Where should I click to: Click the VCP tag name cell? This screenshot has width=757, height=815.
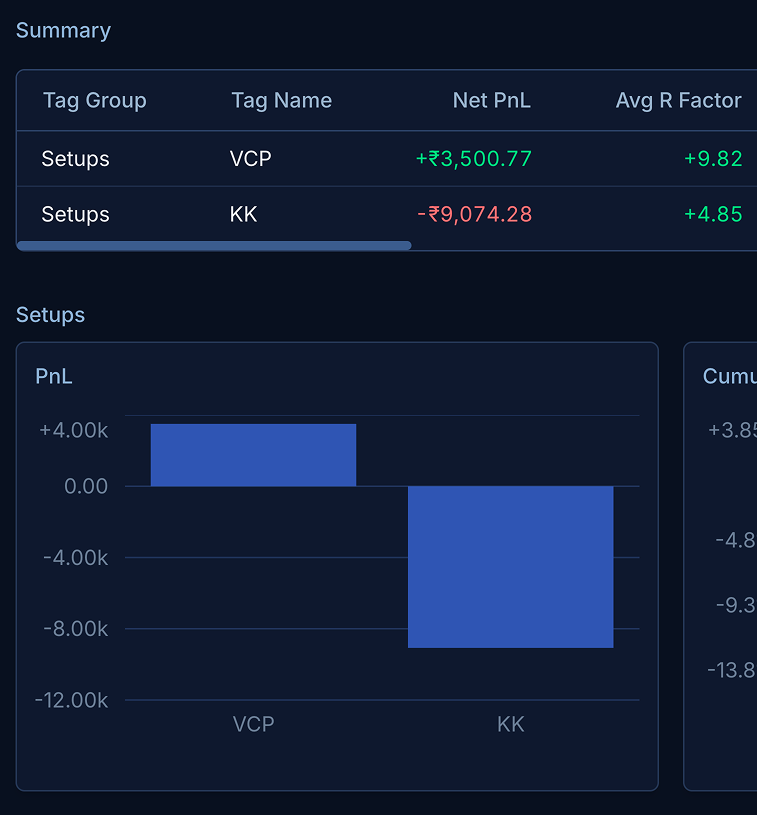pyautogui.click(x=250, y=158)
